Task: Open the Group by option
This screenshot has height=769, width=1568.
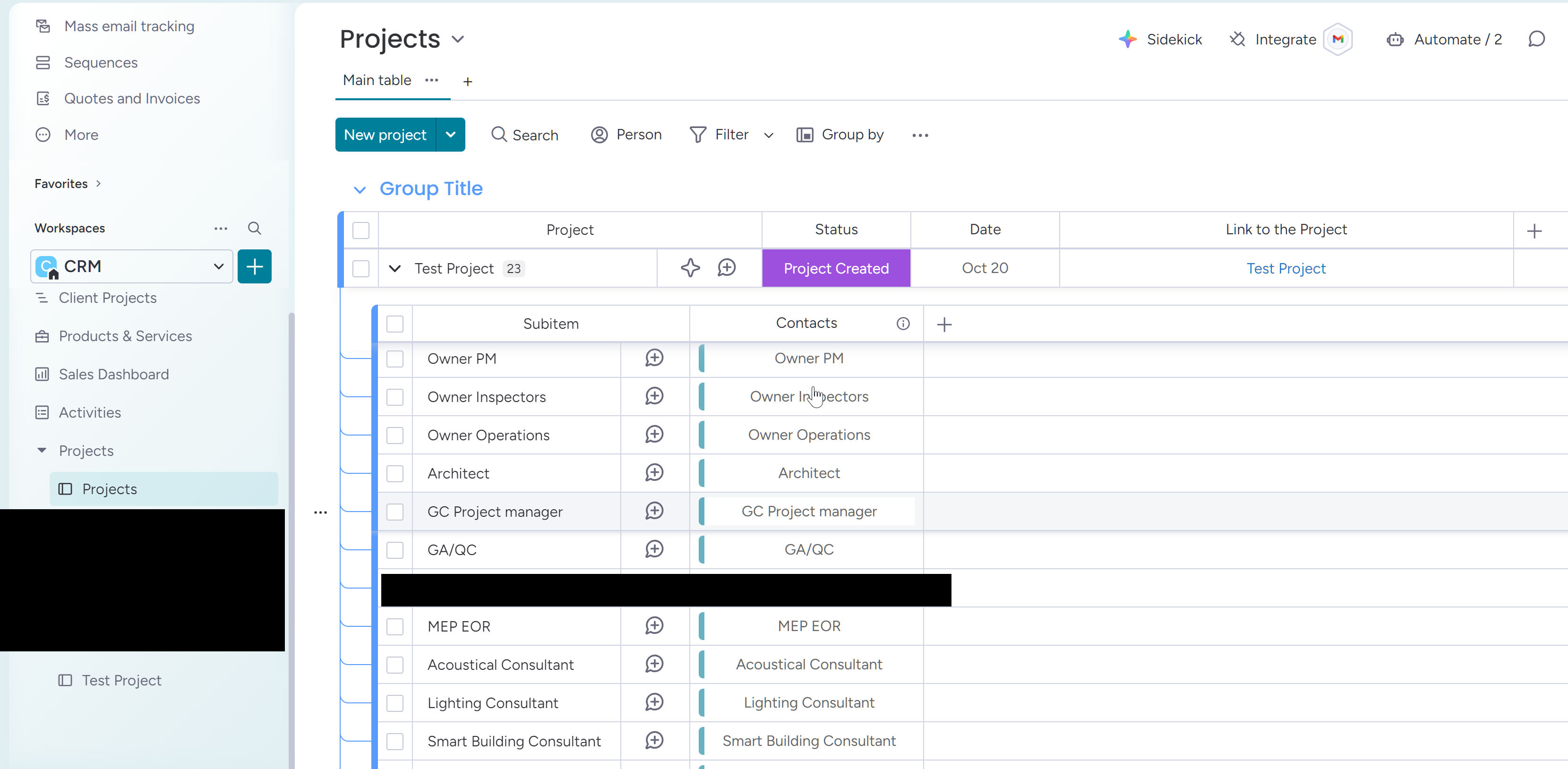Action: (840, 135)
